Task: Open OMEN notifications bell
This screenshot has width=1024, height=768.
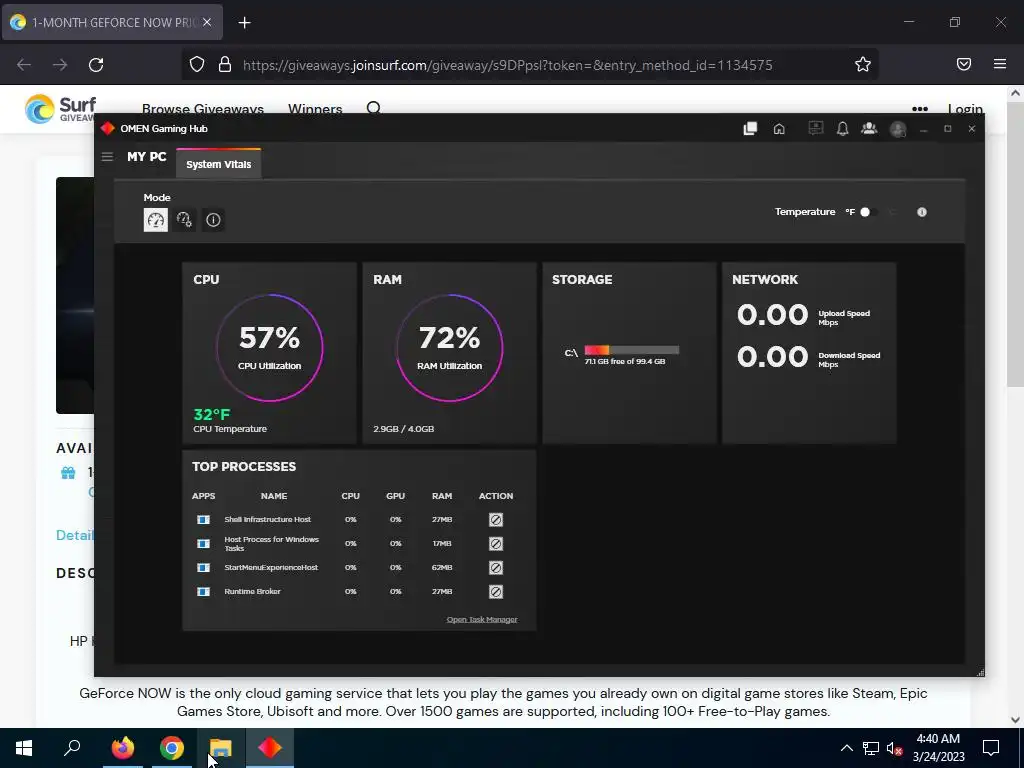Action: [842, 129]
